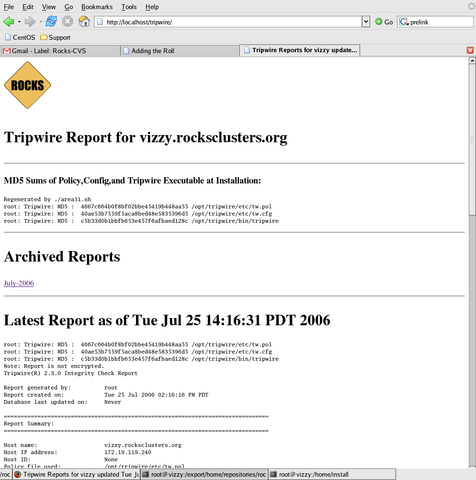This screenshot has height=480, width=476.
Task: Click the ROCKS diamond logo
Action: pos(27,85)
